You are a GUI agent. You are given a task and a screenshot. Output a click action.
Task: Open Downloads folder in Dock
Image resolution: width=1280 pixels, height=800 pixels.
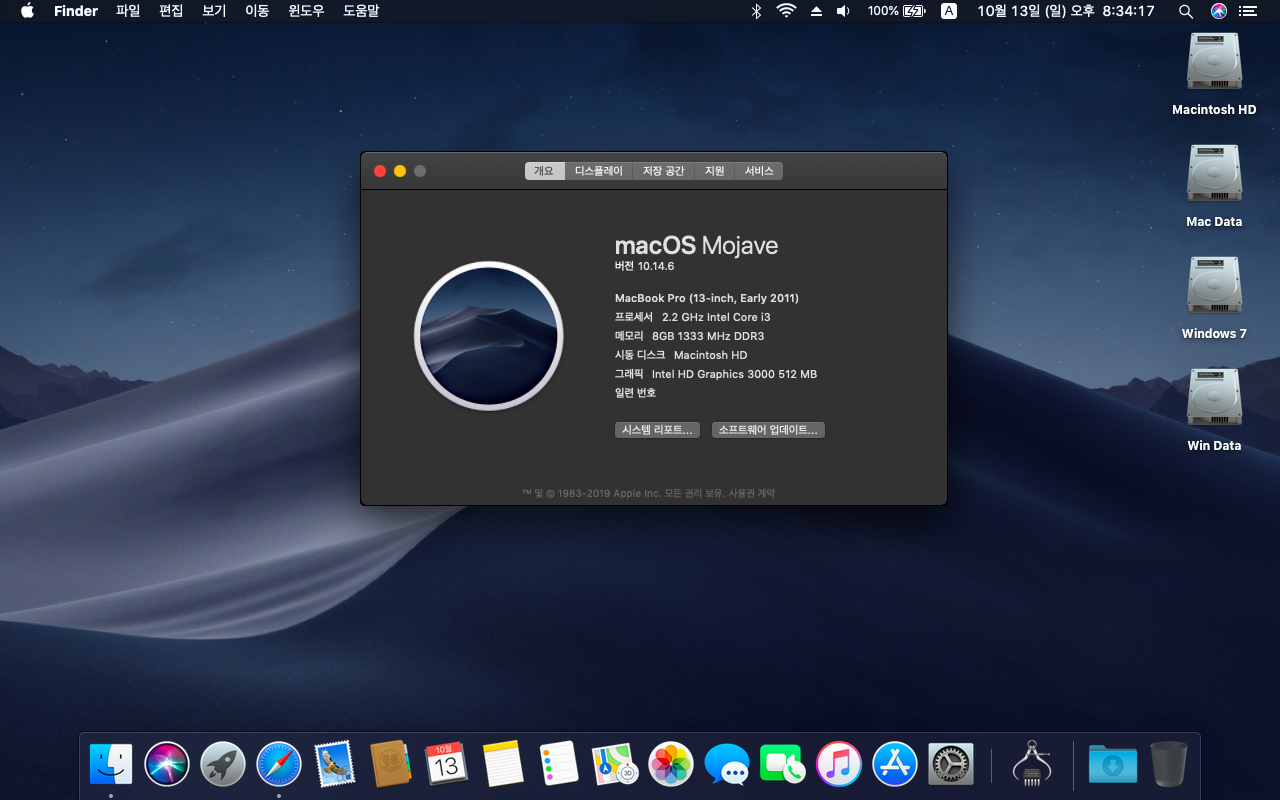[1113, 765]
